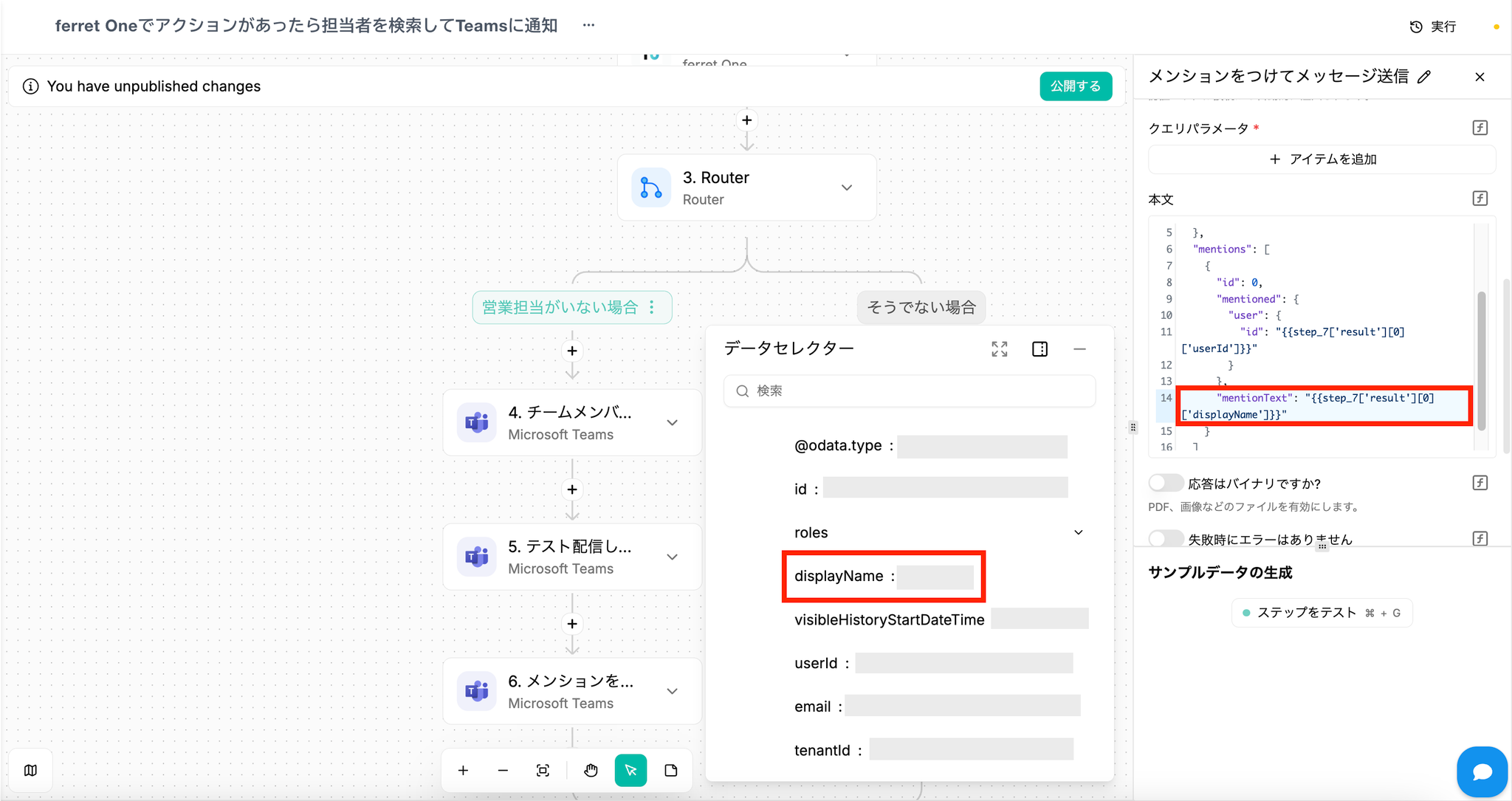This screenshot has width=1512, height=801.
Task: Open minimap icon at bottom left
Action: coord(30,771)
